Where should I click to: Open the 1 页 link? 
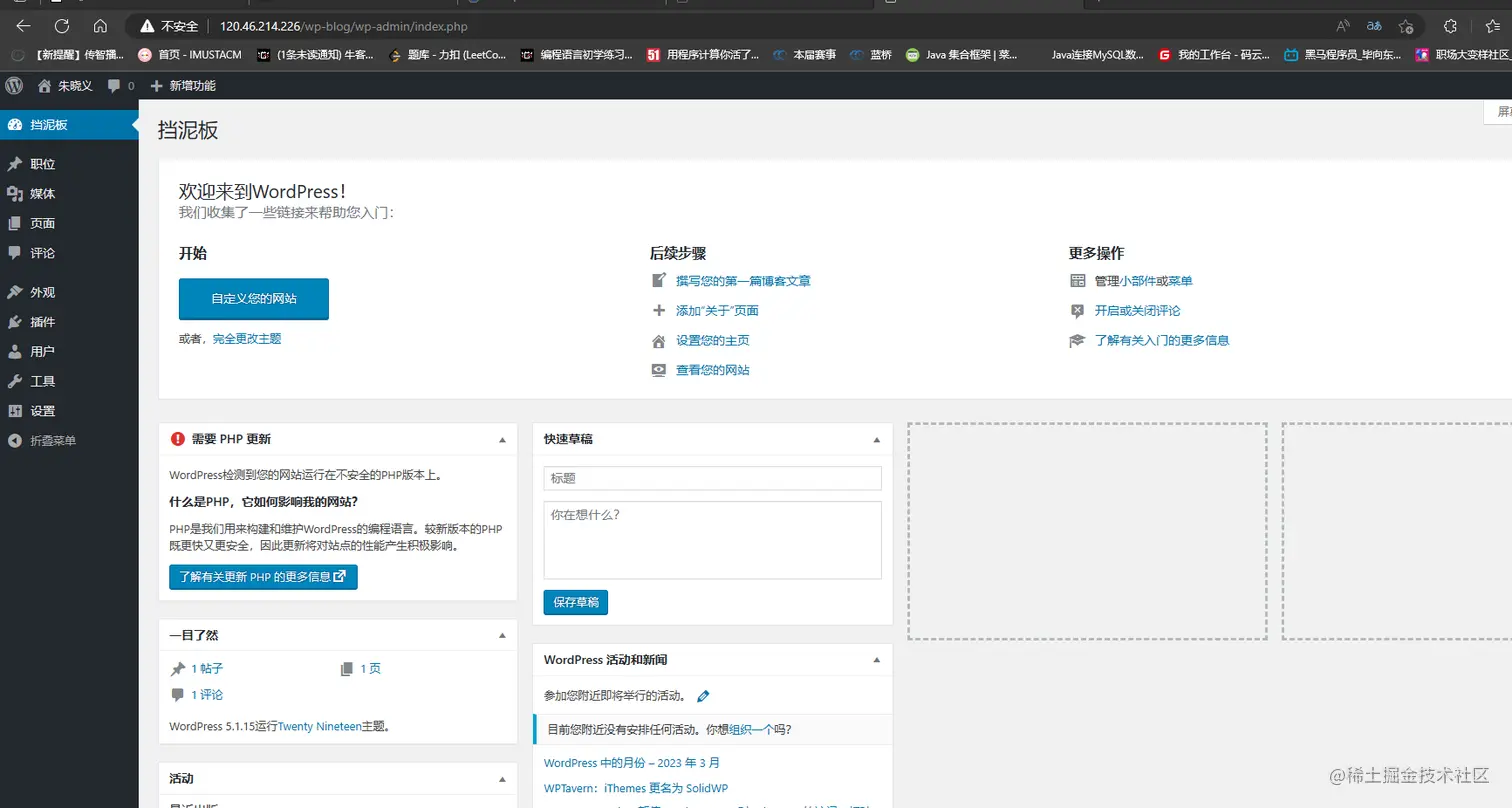370,669
